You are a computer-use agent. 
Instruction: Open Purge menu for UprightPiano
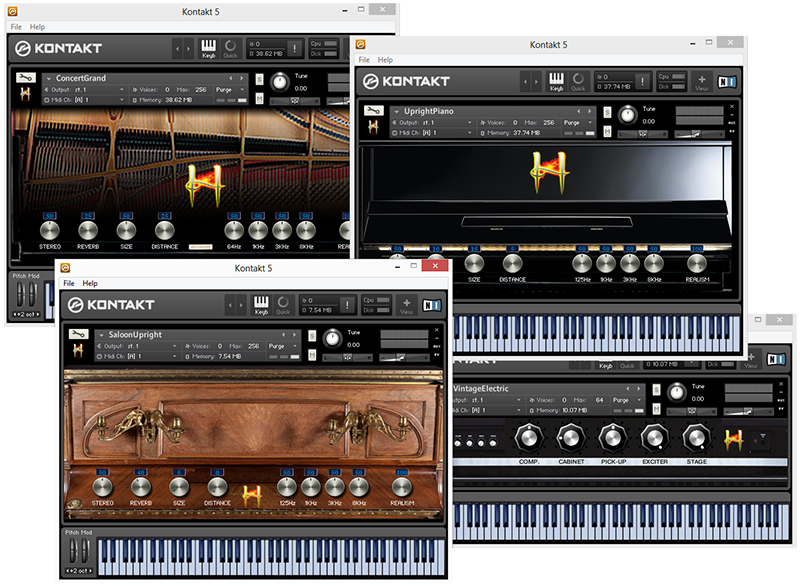578,122
